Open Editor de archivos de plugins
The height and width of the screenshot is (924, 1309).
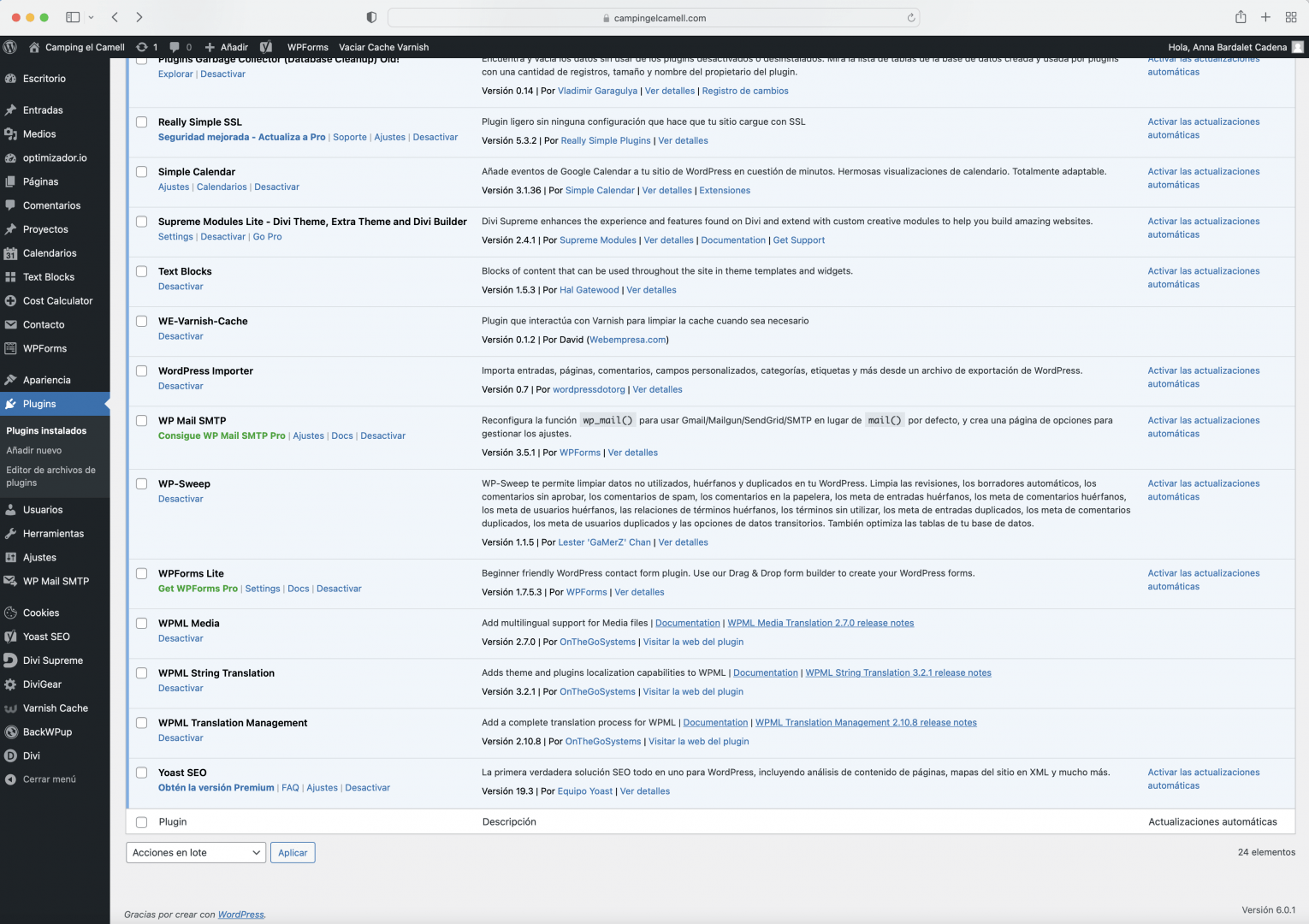tap(51, 477)
